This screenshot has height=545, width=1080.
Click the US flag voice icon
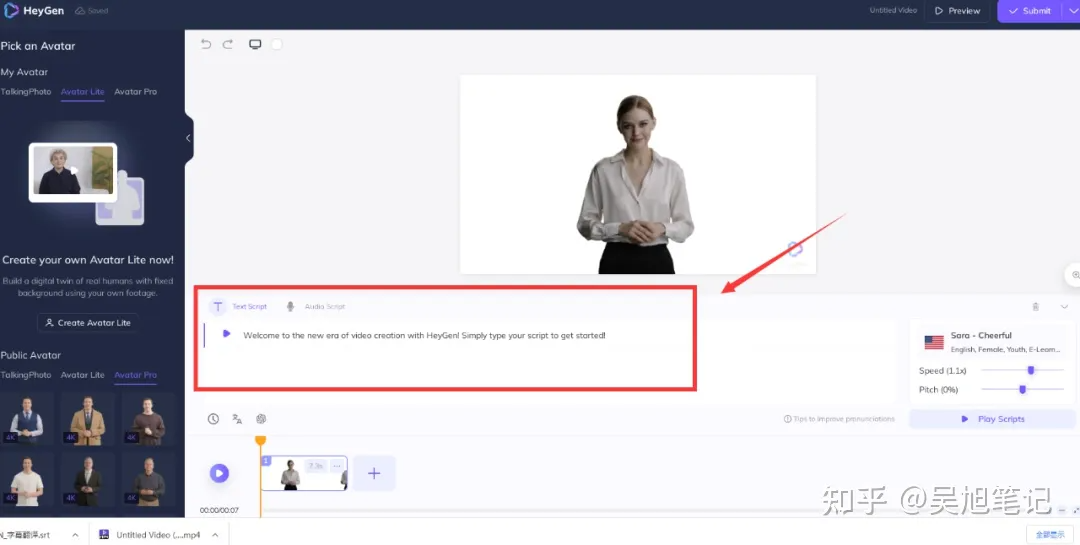tap(934, 342)
